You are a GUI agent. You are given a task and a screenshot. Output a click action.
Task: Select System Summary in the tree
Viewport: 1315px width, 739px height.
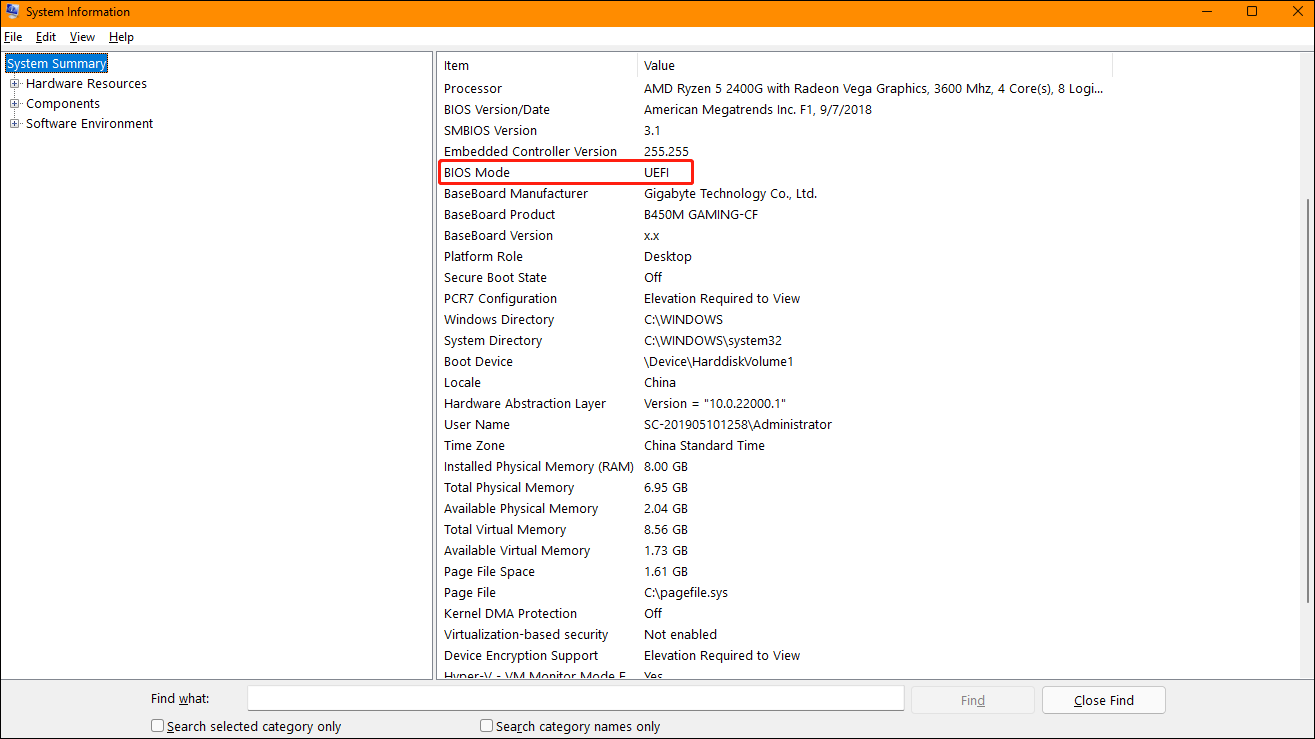tap(56, 64)
